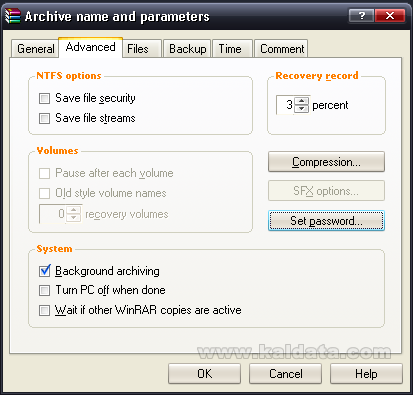Image resolution: width=413 pixels, height=395 pixels.
Task: Click the 'percent' label text
Action: pos(330,106)
